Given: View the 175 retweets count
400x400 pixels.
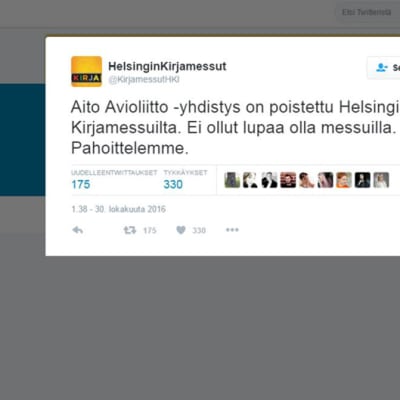Looking at the screenshot, I should tap(81, 184).
